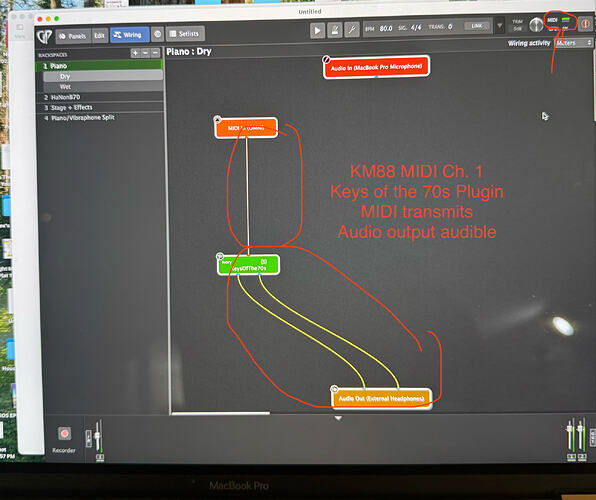The height and width of the screenshot is (500, 596).
Task: Select the Dry variation
Action: click(x=103, y=76)
